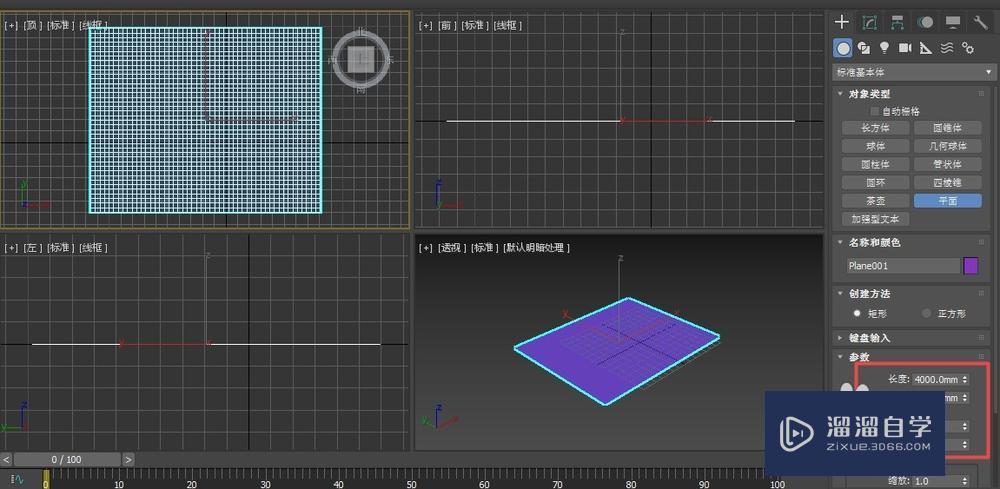Viewport: 1000px width, 489px height.
Task: Open the Modify command panel tab
Action: pos(869,22)
